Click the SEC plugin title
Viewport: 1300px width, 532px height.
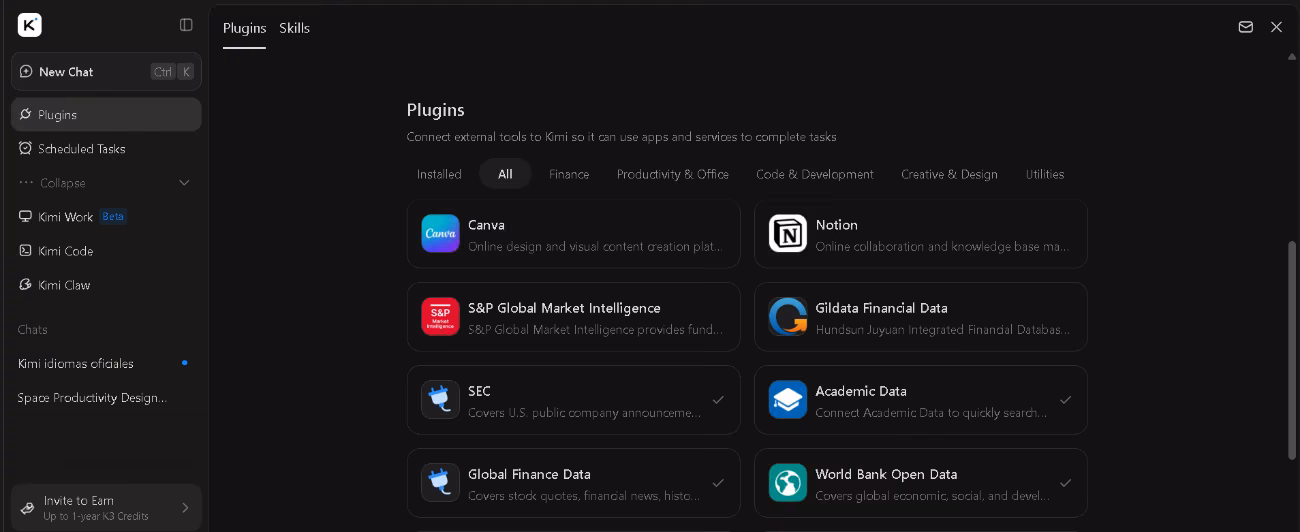[x=479, y=391]
